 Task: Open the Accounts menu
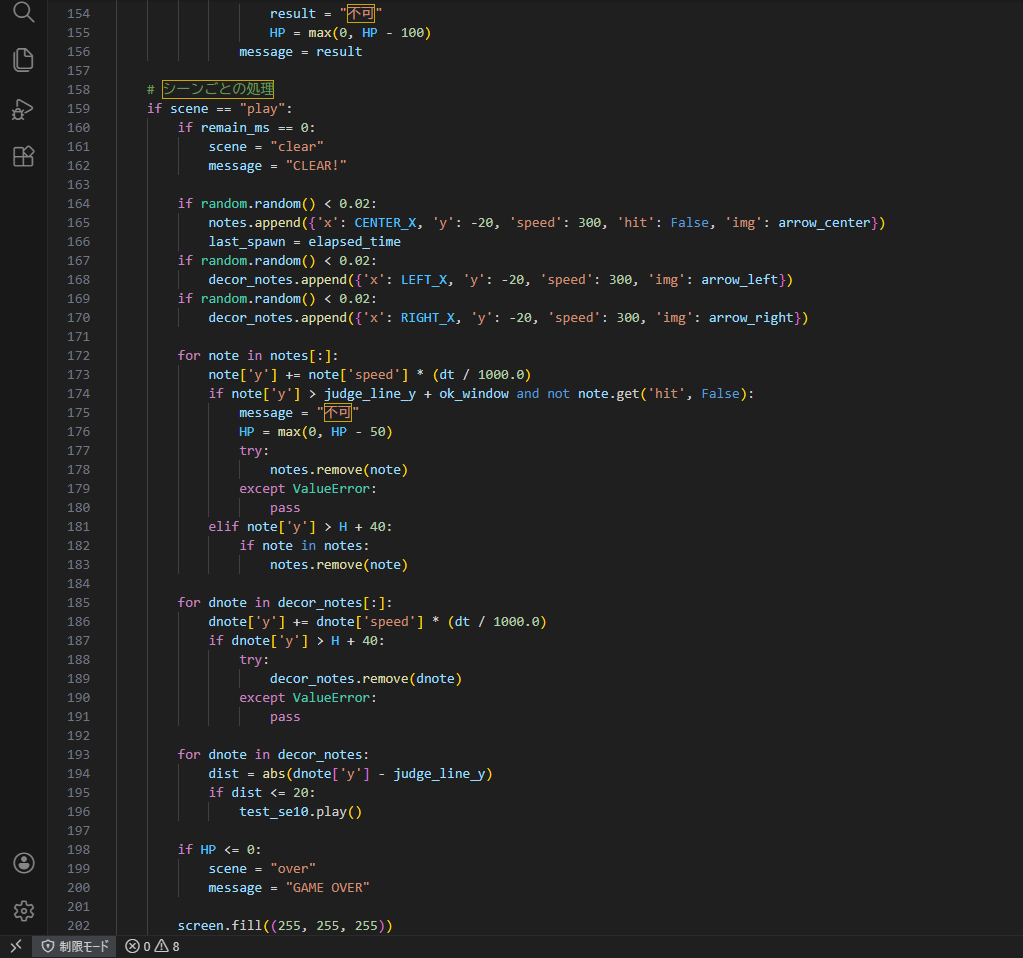coord(23,862)
